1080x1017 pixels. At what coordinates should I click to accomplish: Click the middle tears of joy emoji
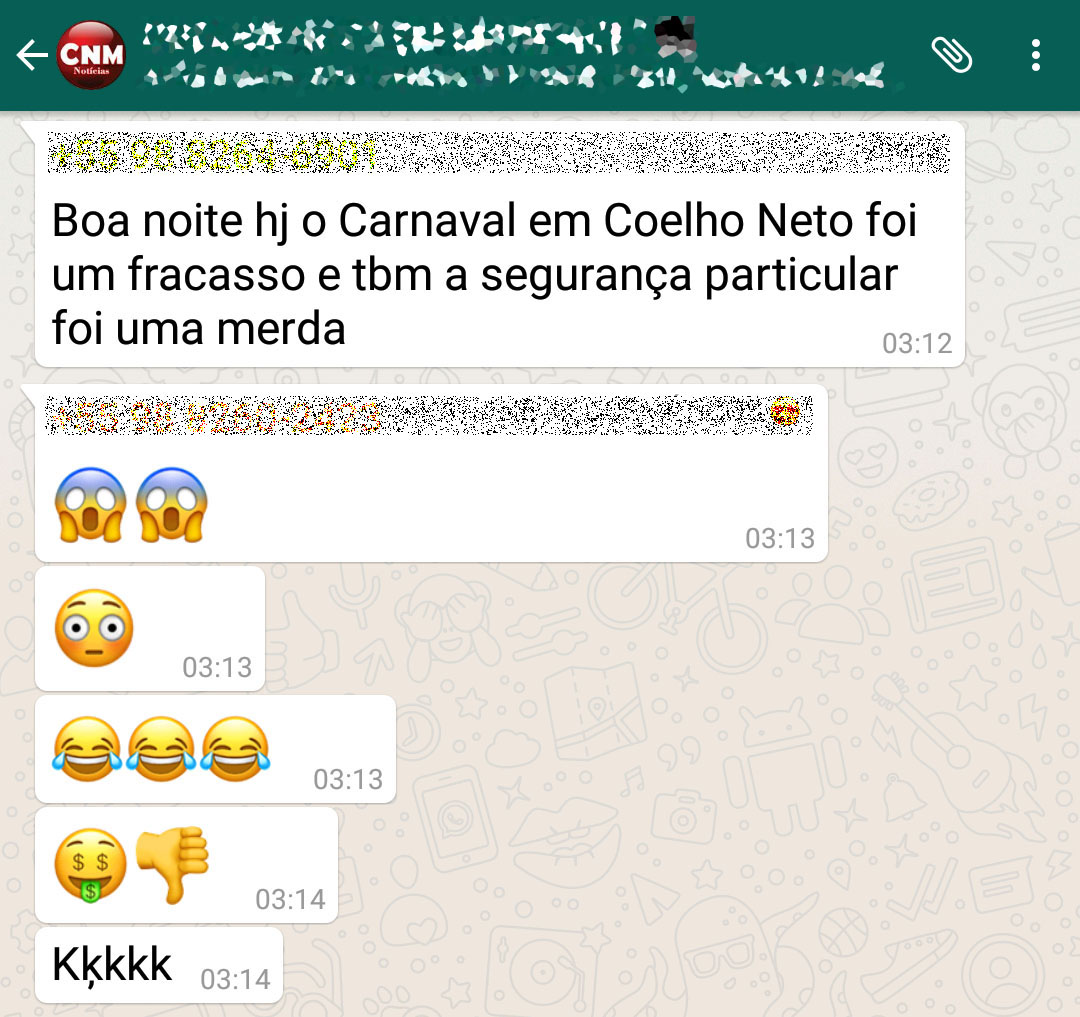[x=161, y=748]
